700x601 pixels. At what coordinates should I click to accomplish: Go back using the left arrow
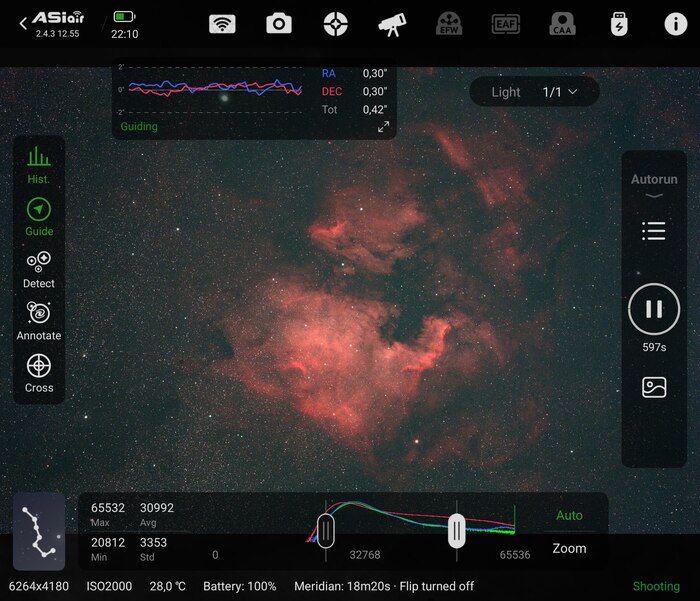(x=23, y=24)
